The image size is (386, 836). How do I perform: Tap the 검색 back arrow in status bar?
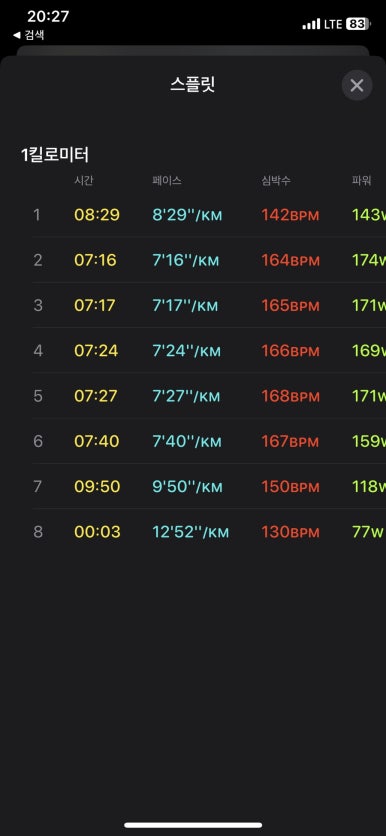click(29, 36)
